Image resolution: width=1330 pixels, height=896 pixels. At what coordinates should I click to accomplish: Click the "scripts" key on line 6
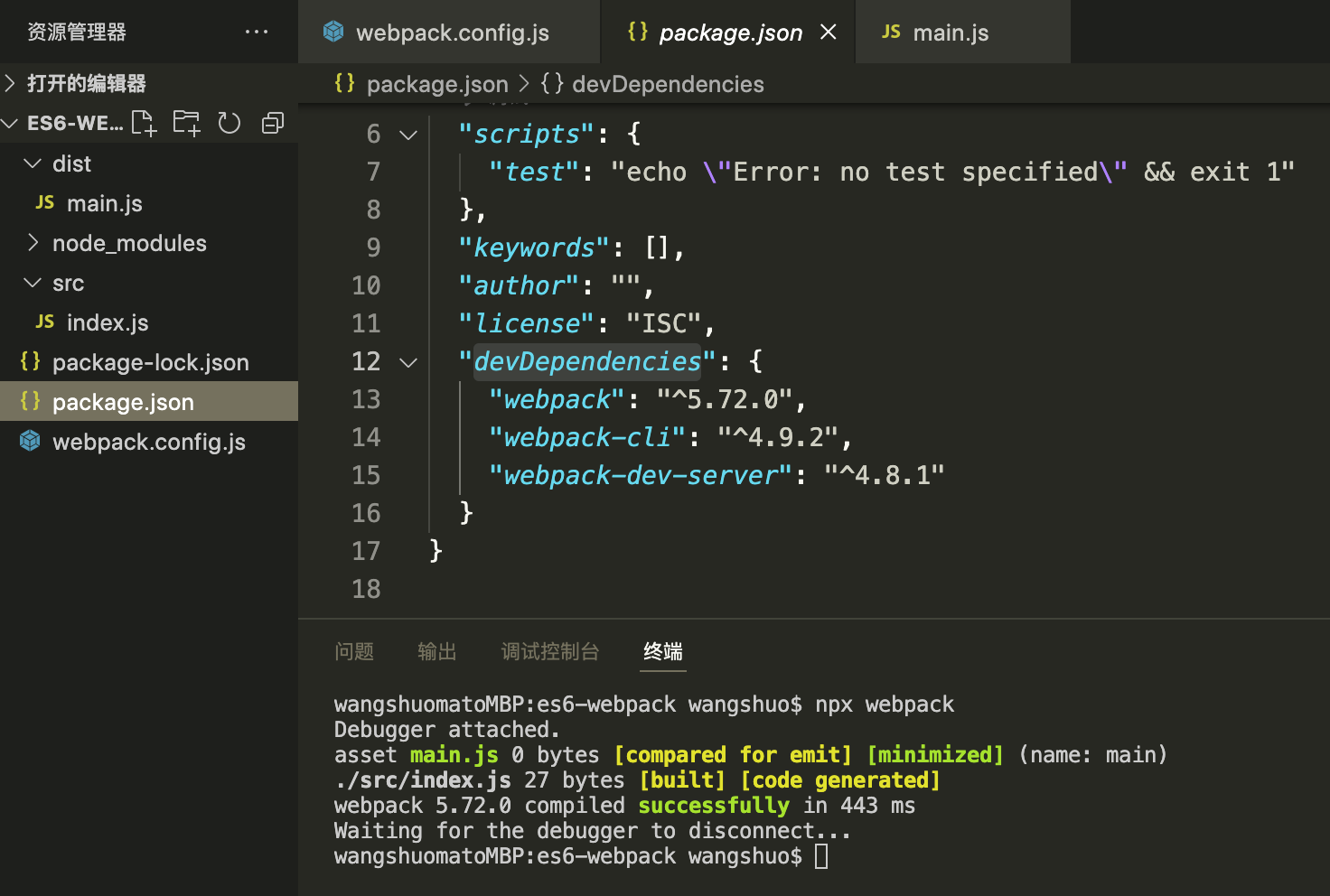coord(527,134)
